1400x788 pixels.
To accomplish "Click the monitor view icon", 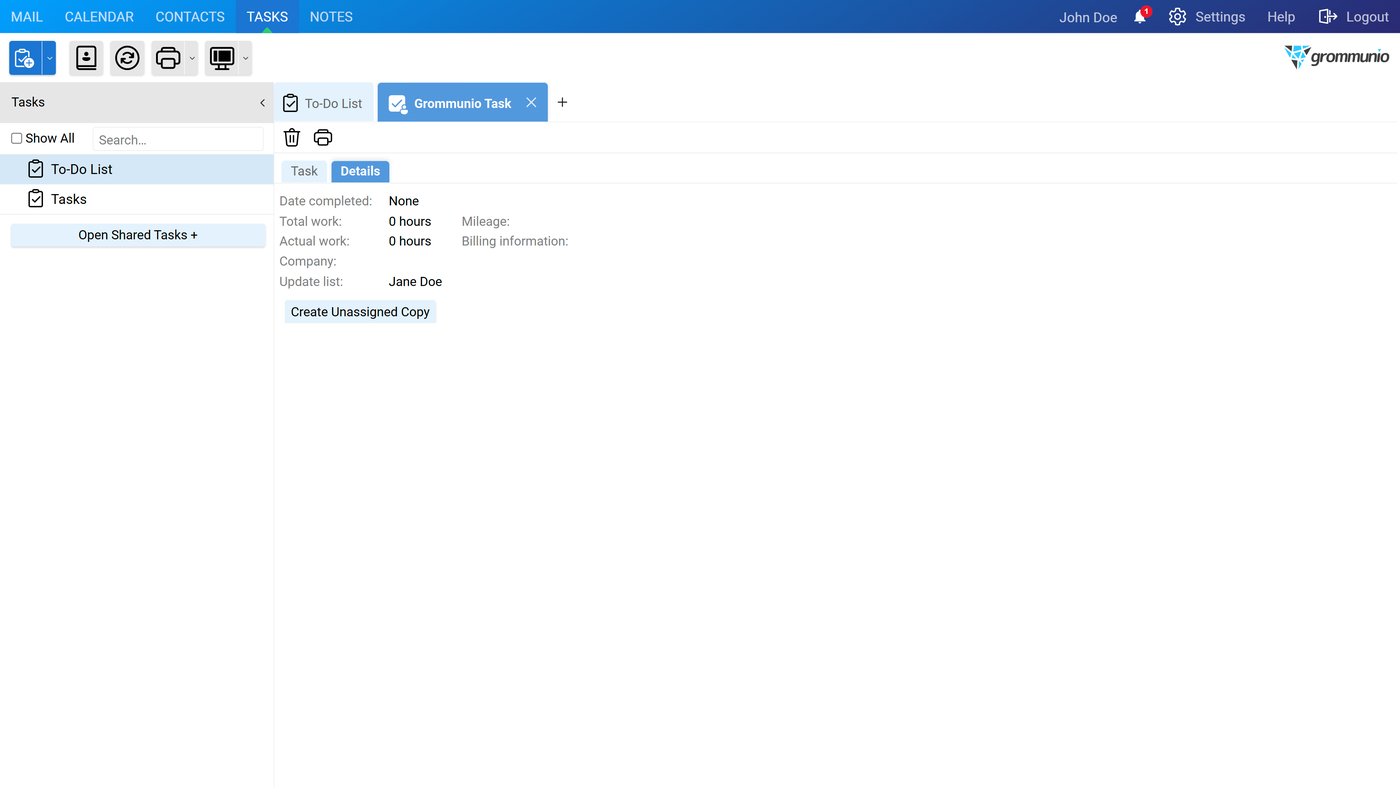I will (222, 58).
